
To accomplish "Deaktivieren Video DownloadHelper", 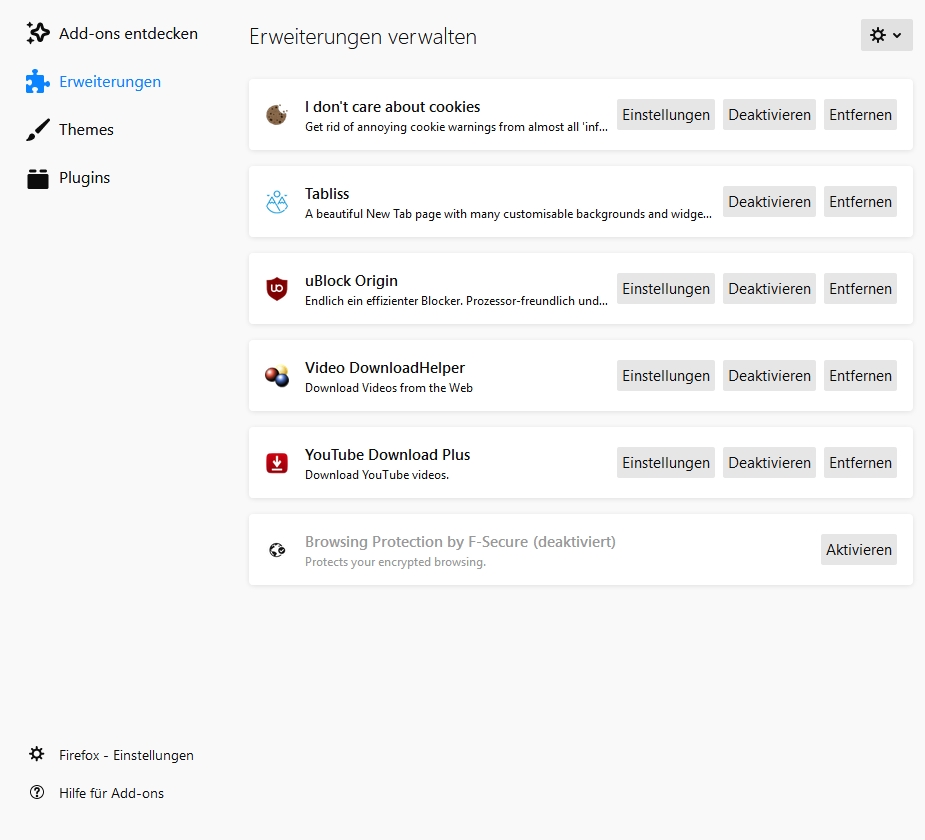I will [769, 376].
